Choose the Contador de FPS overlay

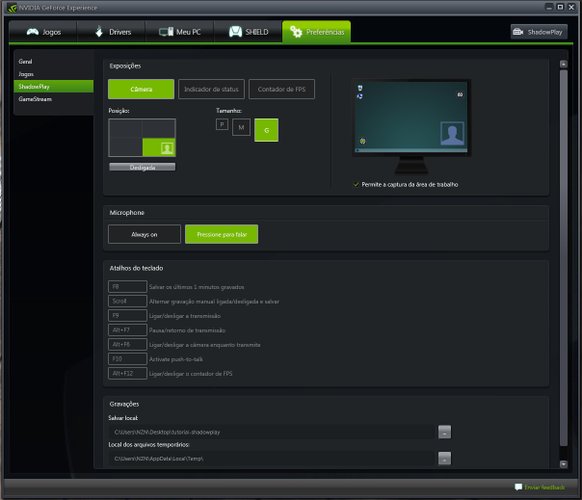282,89
